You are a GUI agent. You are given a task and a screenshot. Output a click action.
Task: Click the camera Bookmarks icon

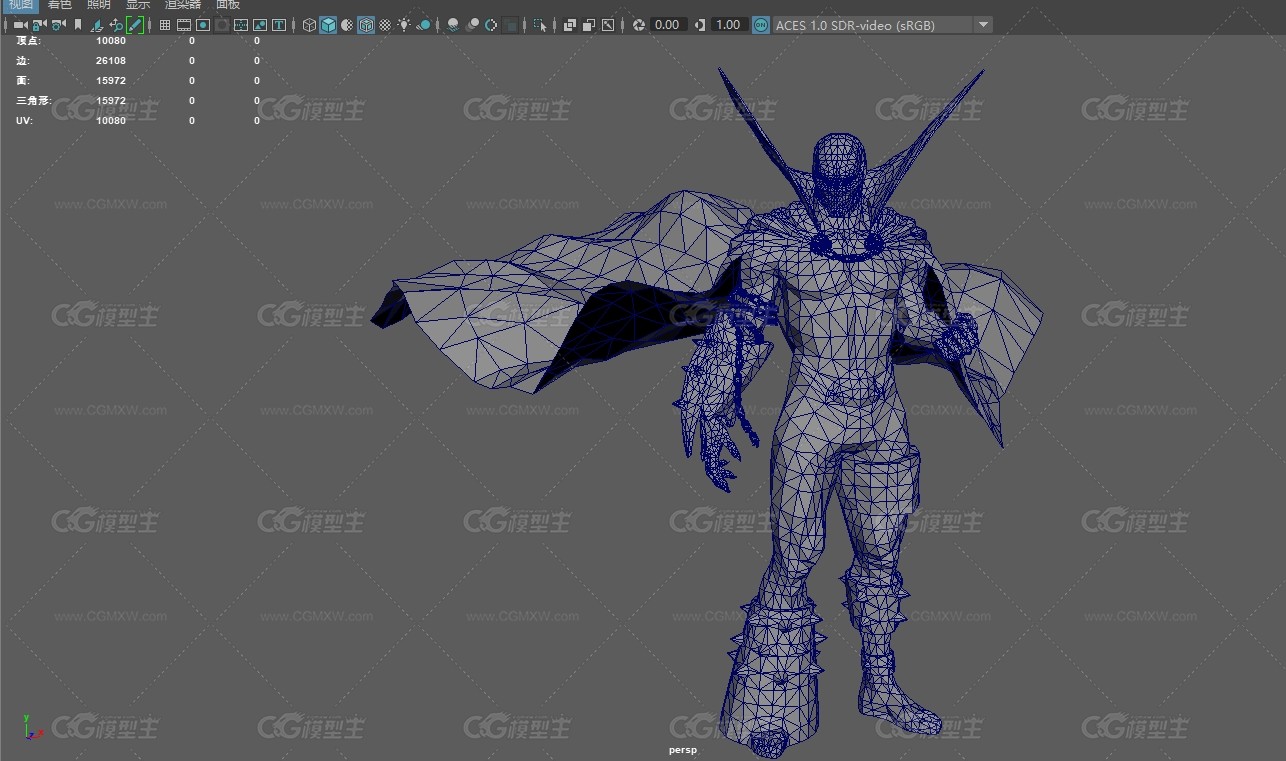[x=78, y=25]
